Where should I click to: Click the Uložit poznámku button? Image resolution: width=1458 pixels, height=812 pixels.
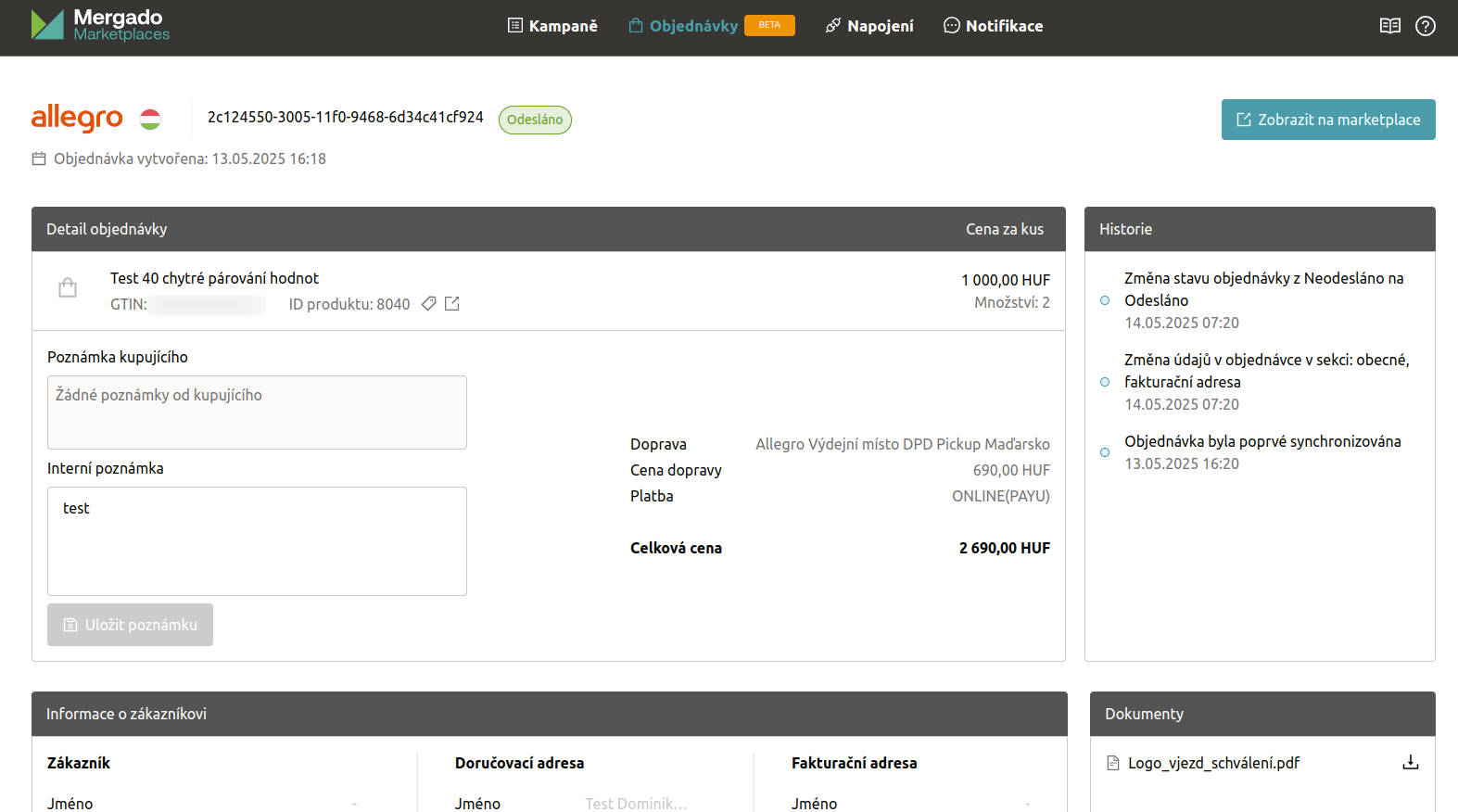click(x=130, y=625)
